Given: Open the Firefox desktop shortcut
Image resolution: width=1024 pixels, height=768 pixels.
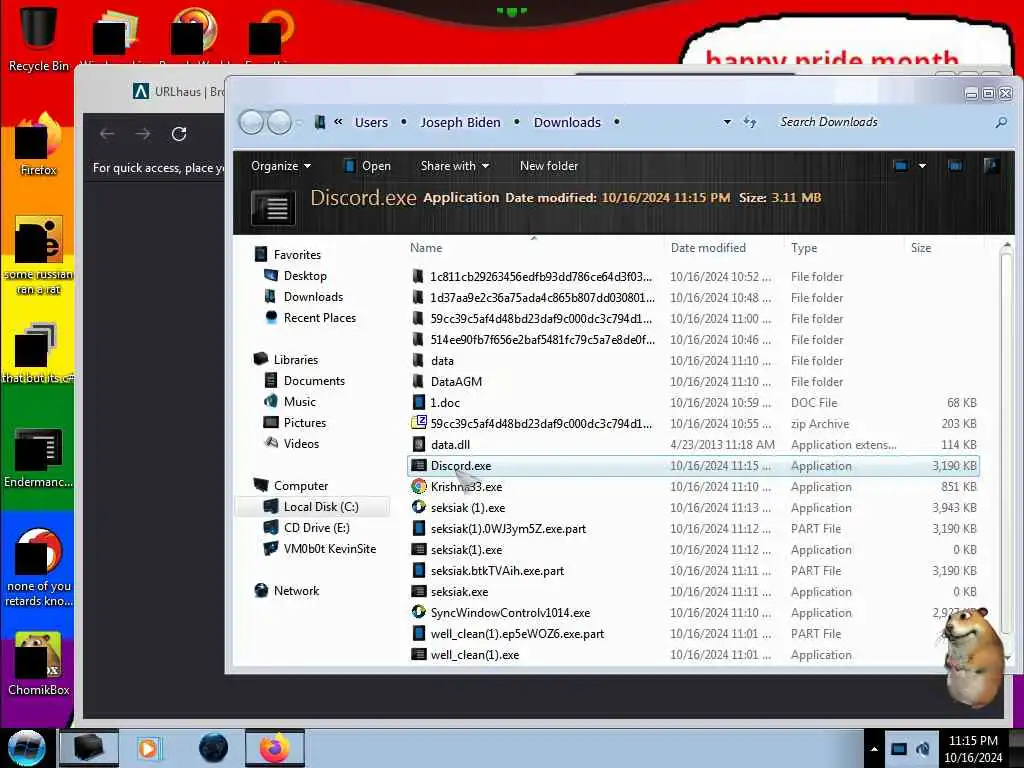Looking at the screenshot, I should click(x=38, y=145).
